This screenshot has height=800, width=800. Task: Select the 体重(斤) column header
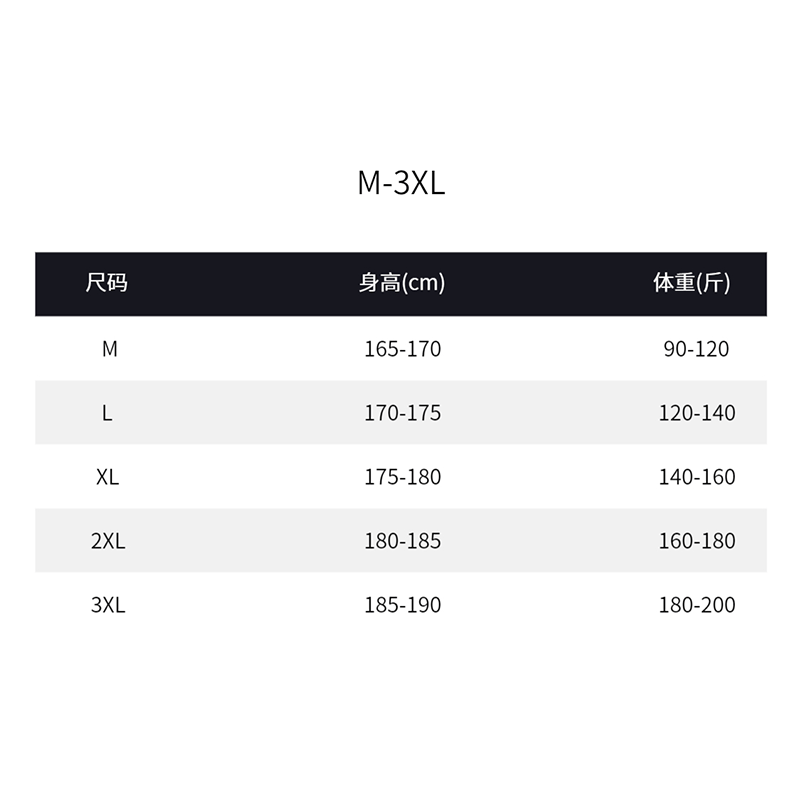click(x=691, y=283)
